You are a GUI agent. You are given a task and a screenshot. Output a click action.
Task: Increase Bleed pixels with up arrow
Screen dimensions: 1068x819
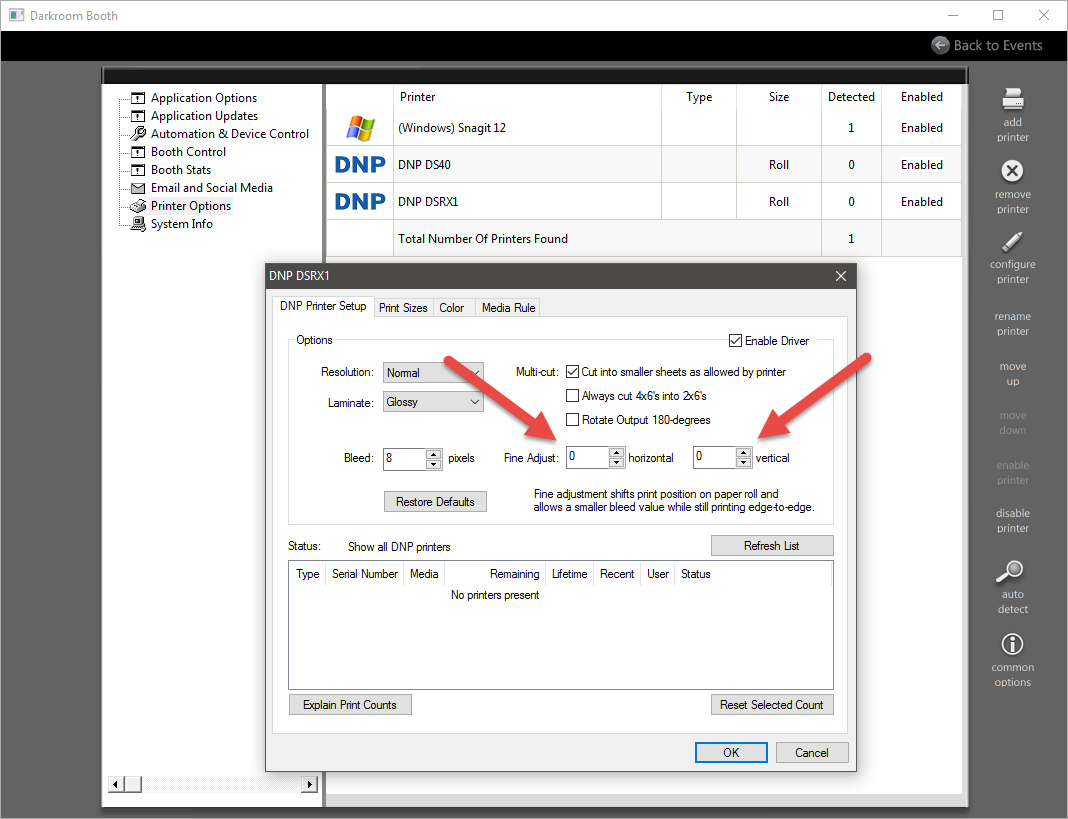(x=434, y=453)
